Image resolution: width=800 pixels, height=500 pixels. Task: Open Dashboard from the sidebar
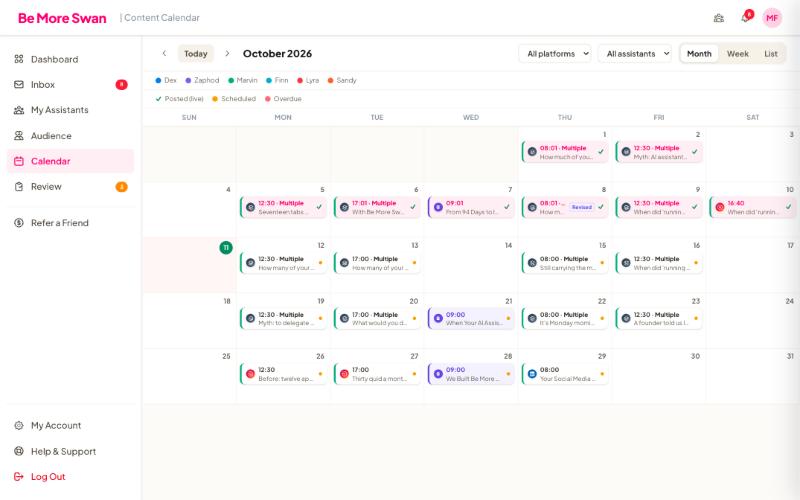click(x=70, y=59)
